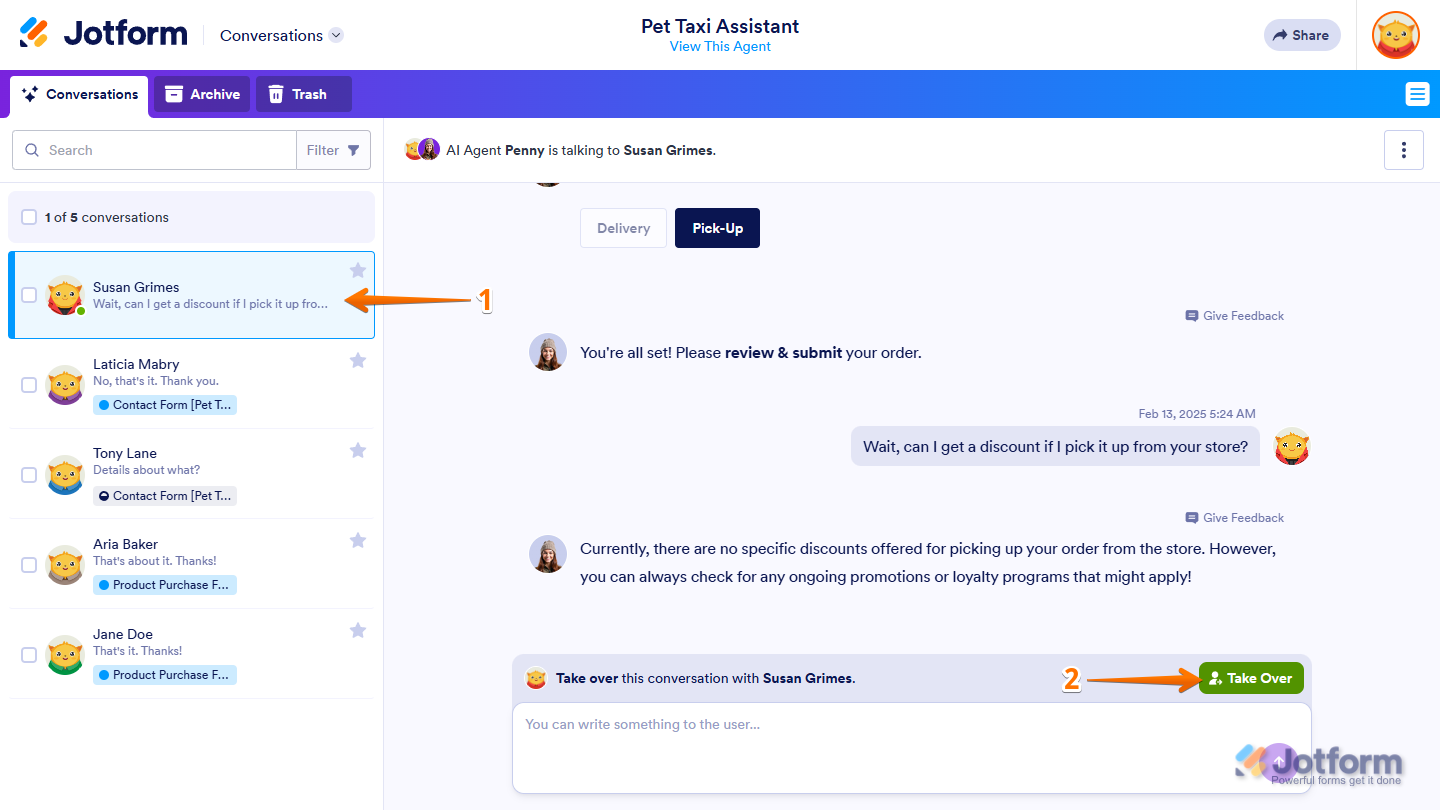Tick the Laticia Mabry conversation checkbox
The height and width of the screenshot is (810, 1440).
tap(29, 385)
